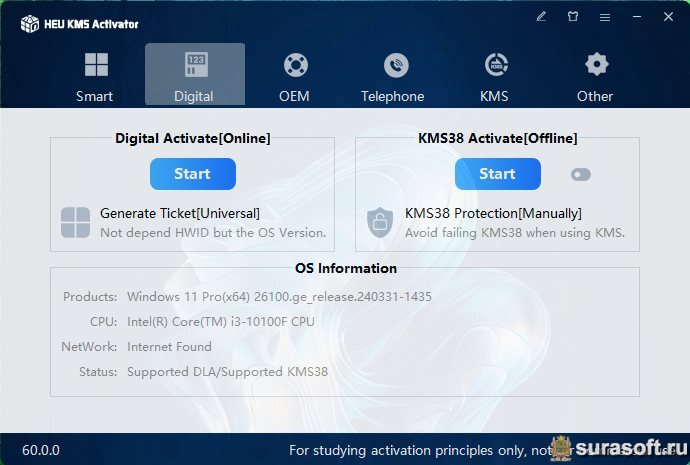Close the HEU KMS Activator window

(668, 17)
